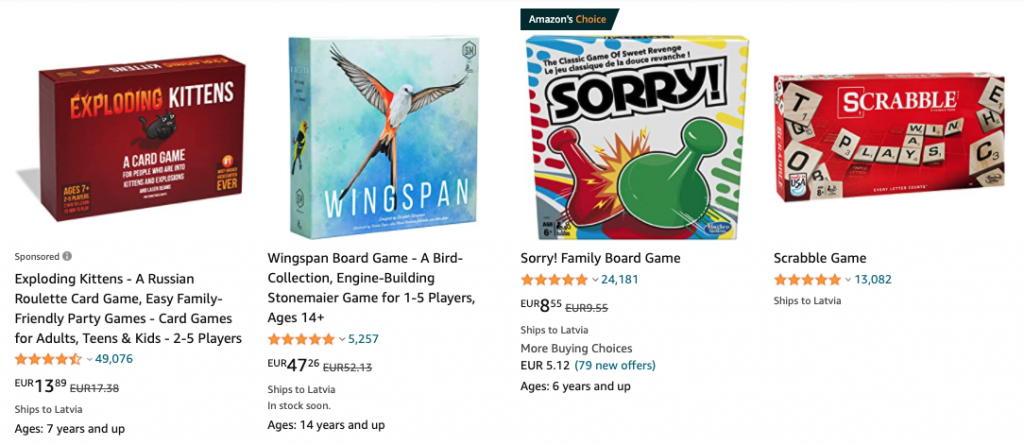View the 79 new offers link

(615, 365)
